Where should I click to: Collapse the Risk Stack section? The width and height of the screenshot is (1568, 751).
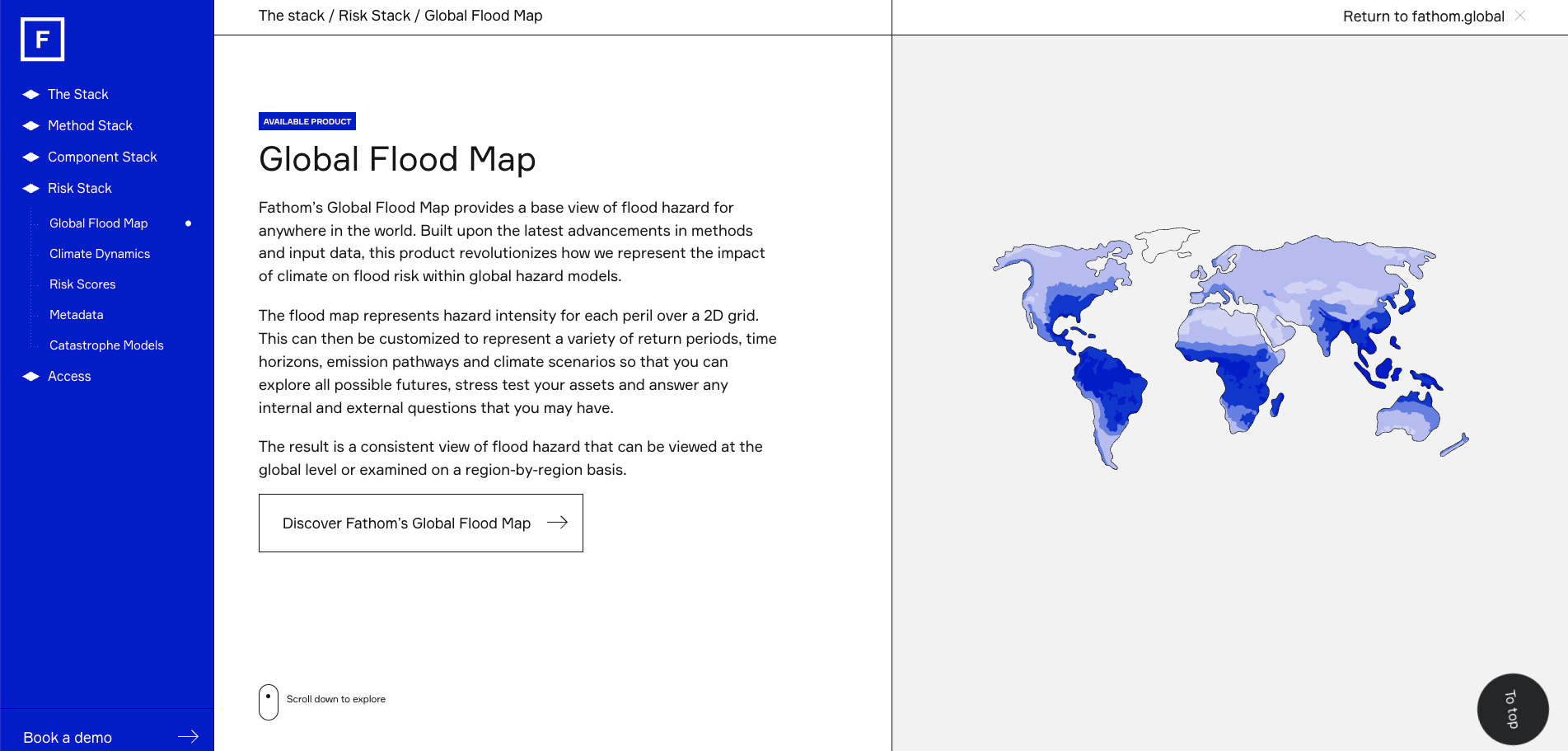point(80,188)
